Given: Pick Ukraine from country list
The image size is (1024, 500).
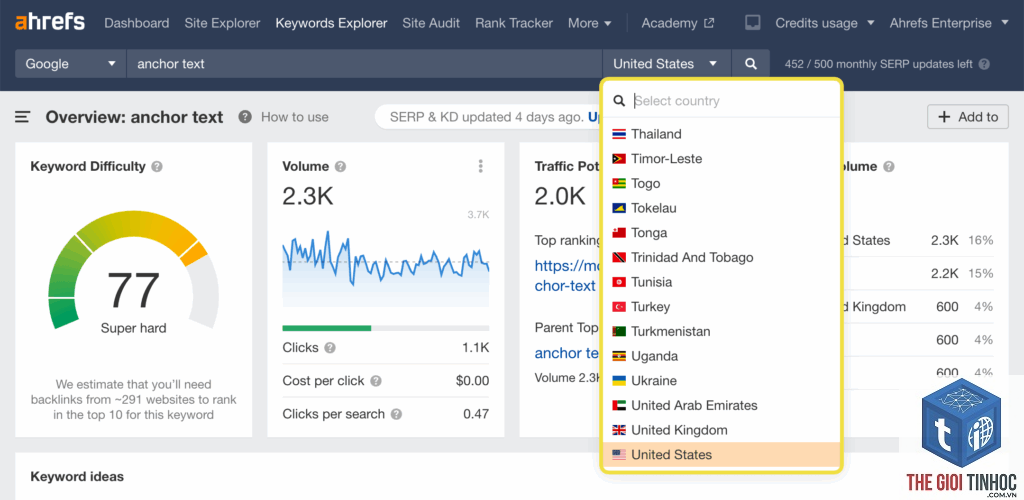Looking at the screenshot, I should (722, 381).
